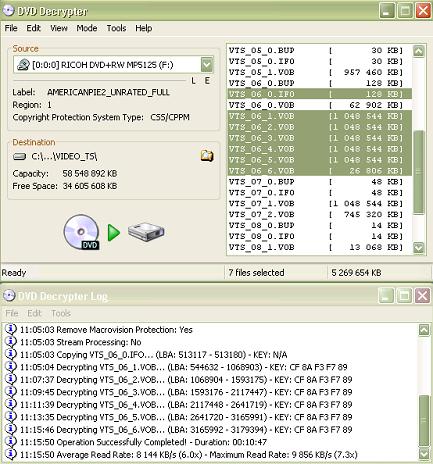Open the Edit menu in DVD Decrypter
Viewport: 433px width, 464px height.
[34, 28]
